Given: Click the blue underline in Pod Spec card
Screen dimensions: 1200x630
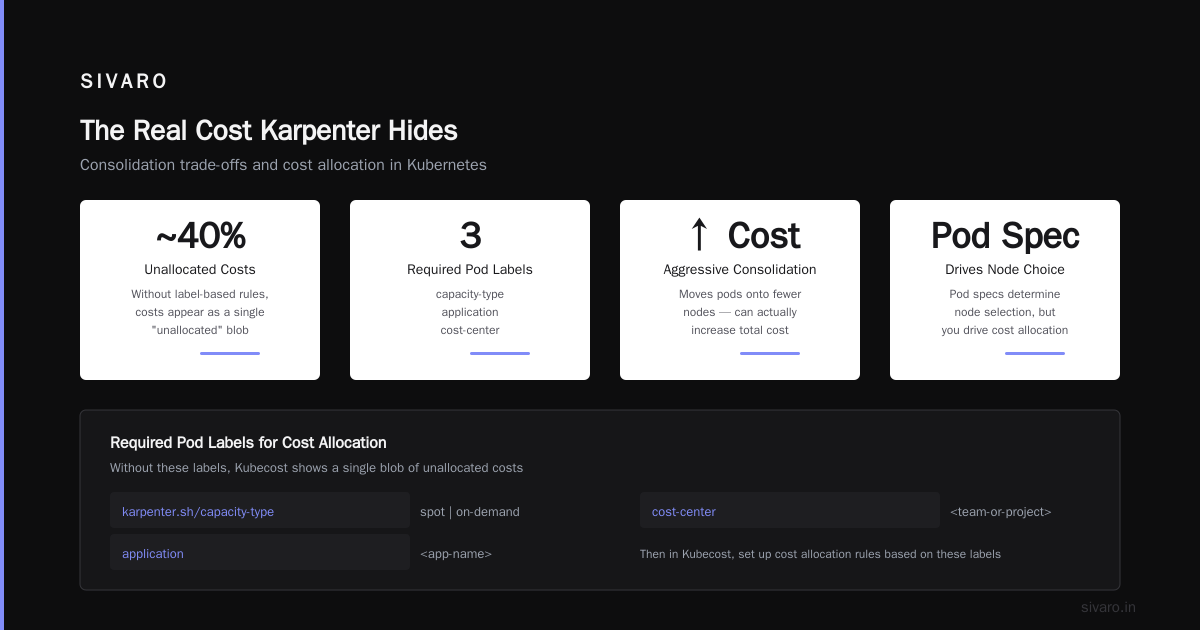Looking at the screenshot, I should click(1035, 353).
